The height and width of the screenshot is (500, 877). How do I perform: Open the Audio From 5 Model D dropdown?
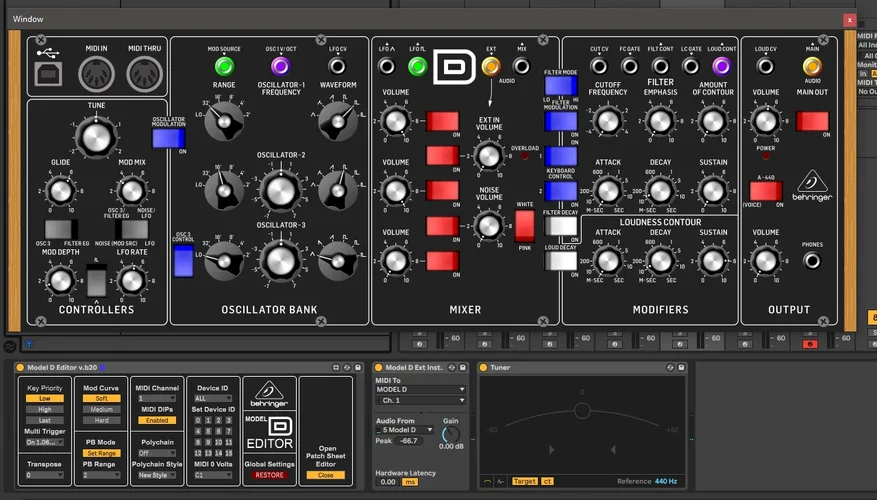(x=404, y=430)
